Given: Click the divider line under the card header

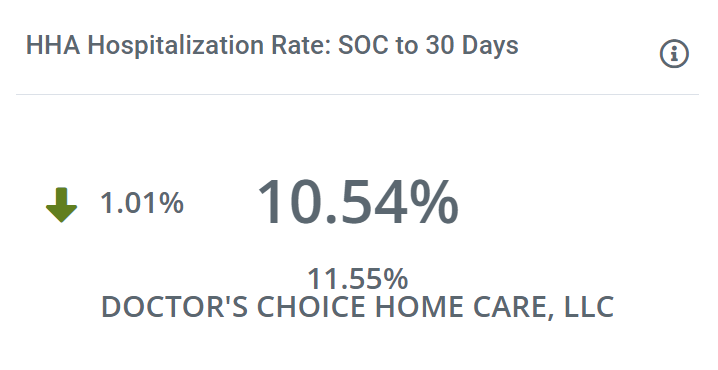Looking at the screenshot, I should click(x=357, y=95).
